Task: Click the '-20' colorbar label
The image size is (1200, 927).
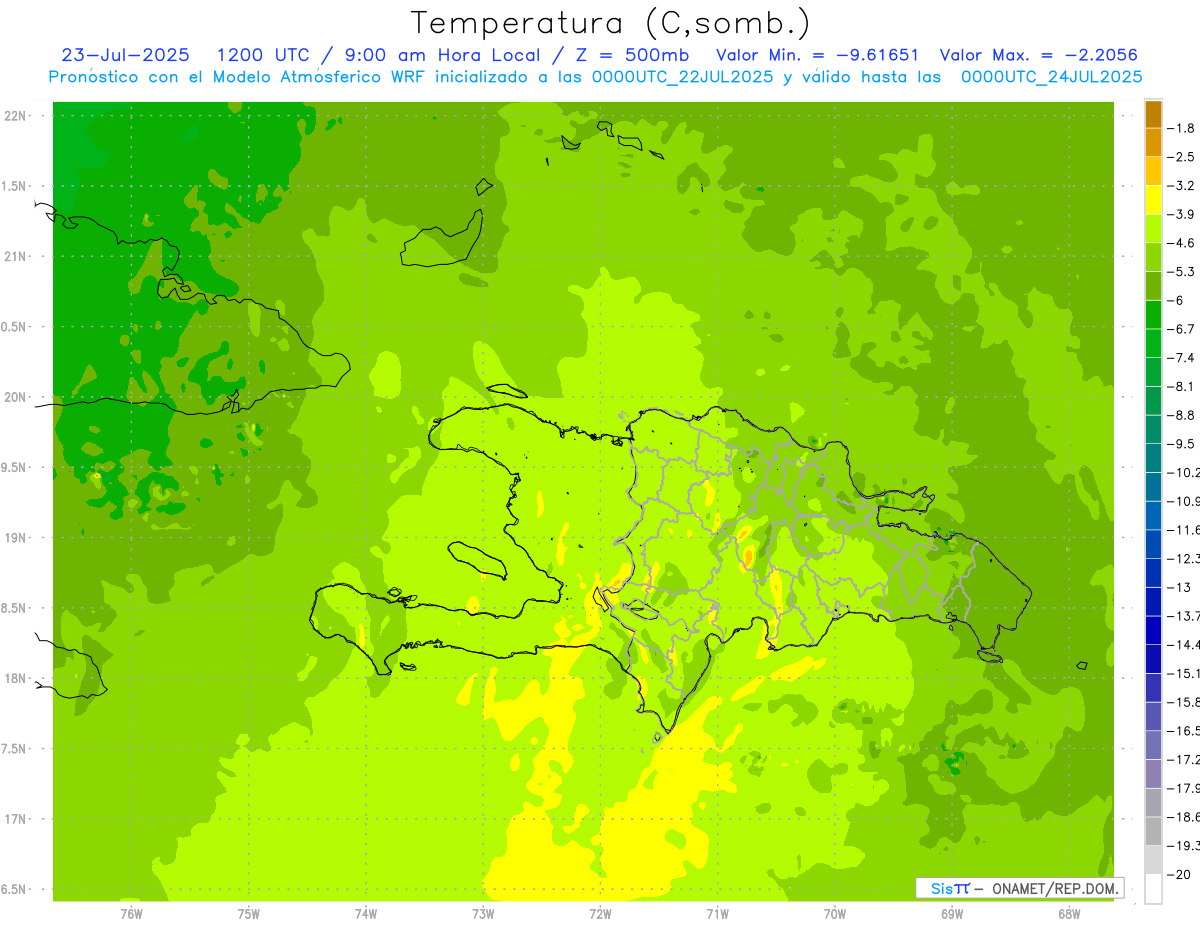Action: pyautogui.click(x=1178, y=875)
